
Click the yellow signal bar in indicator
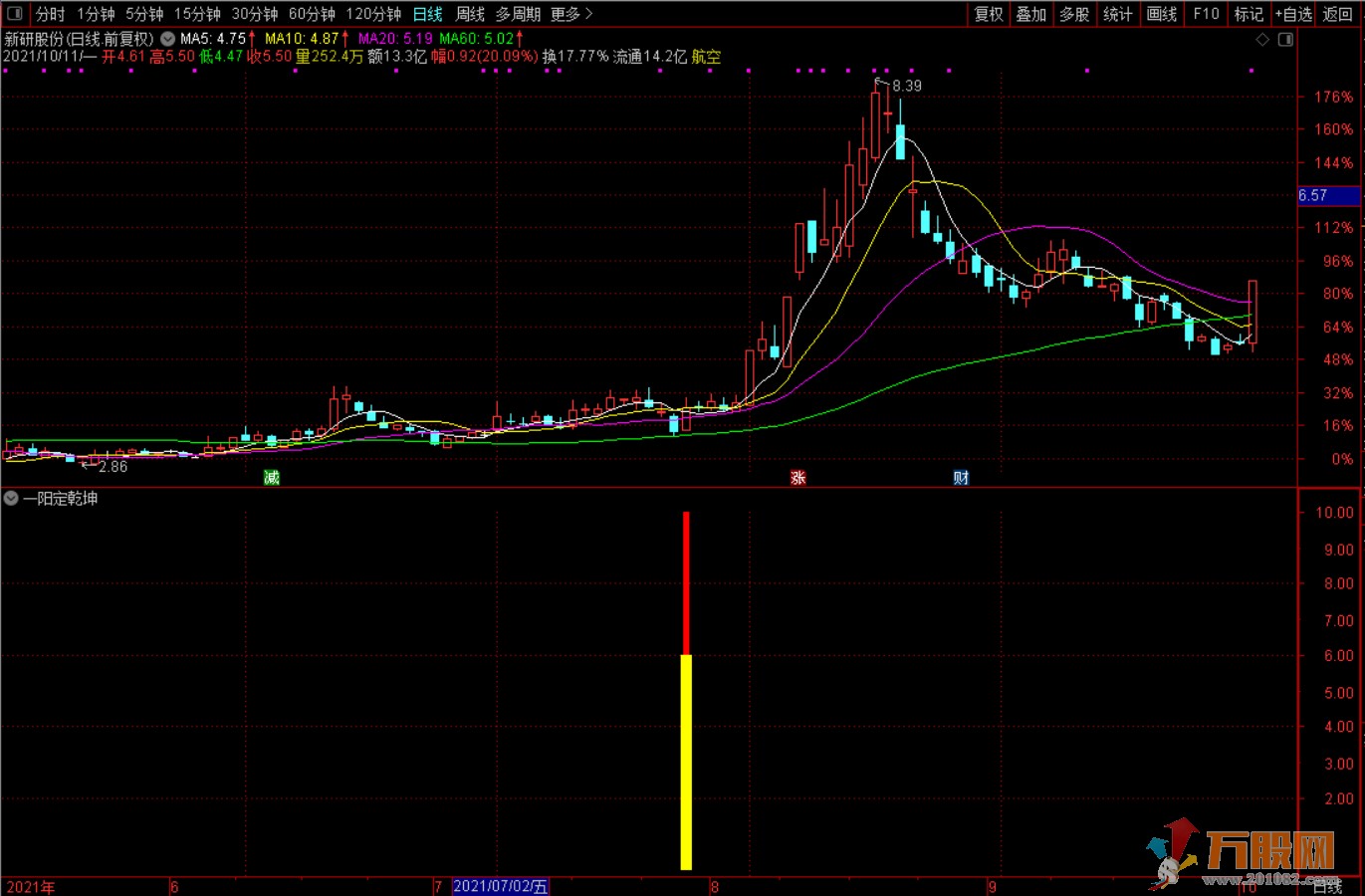coord(686,763)
